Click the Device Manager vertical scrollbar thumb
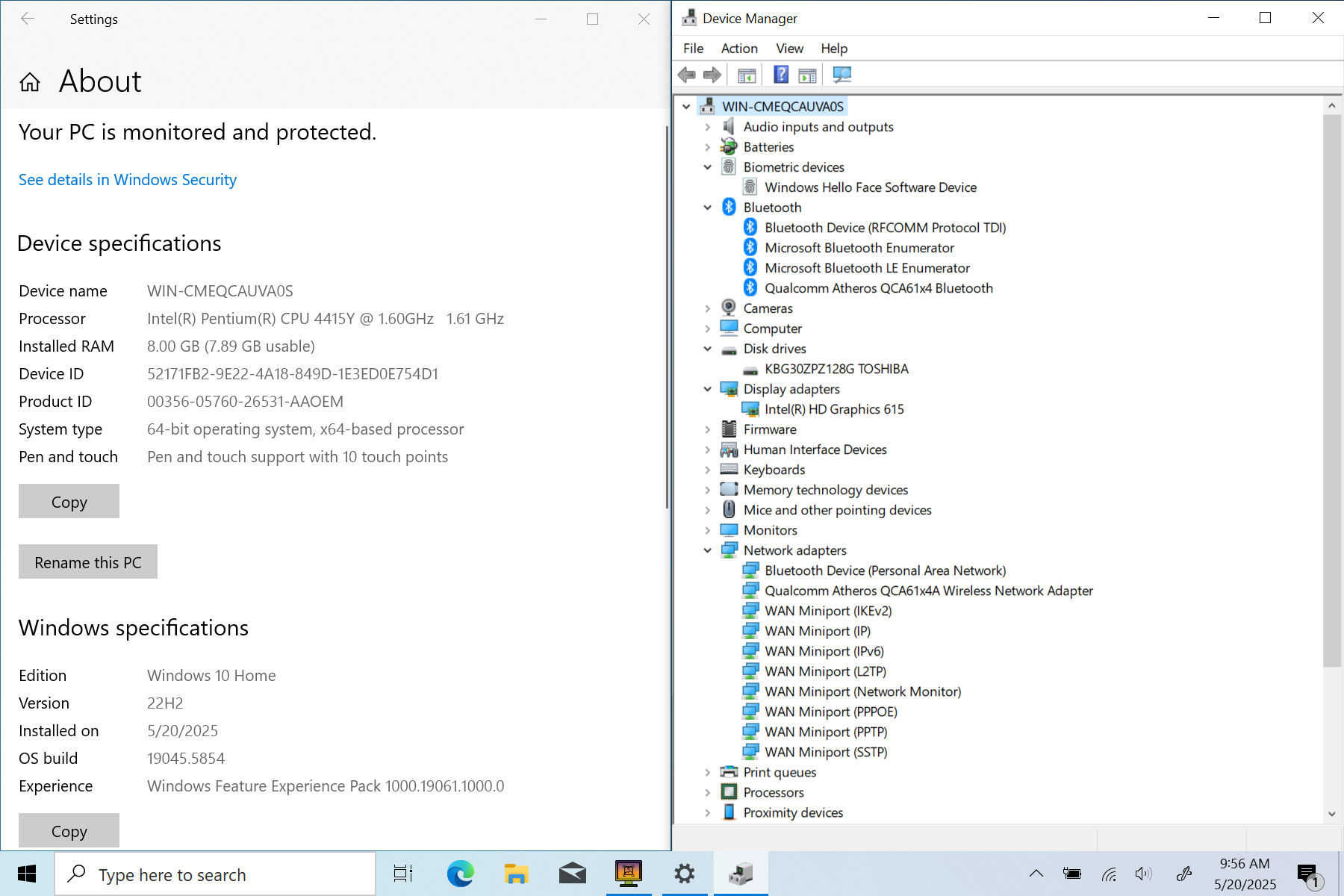This screenshot has width=1344, height=896. (1332, 391)
